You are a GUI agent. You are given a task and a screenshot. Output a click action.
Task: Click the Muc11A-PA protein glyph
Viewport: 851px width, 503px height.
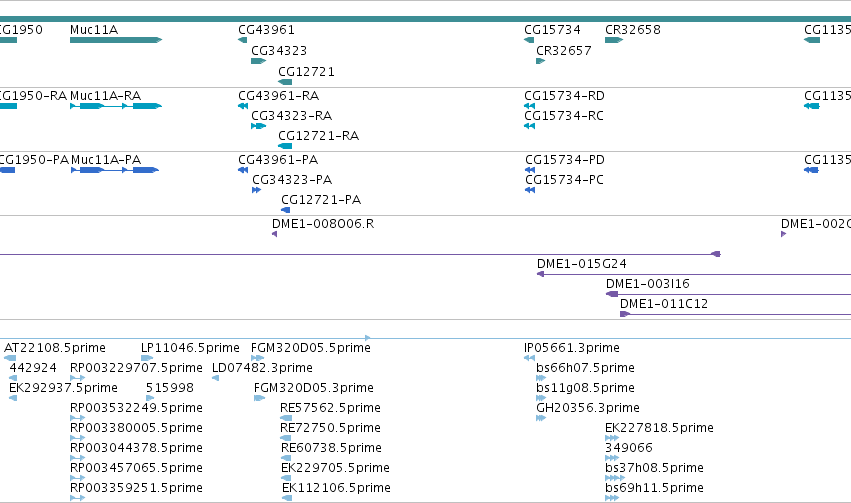(115, 170)
